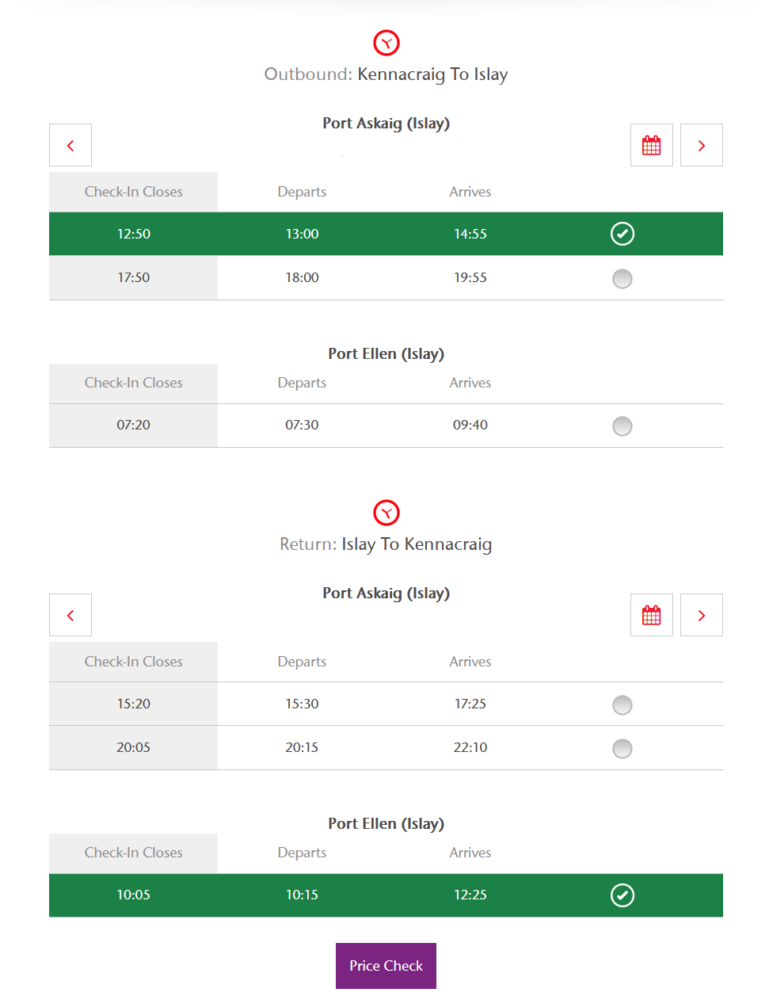The height and width of the screenshot is (1000, 773).
Task: Click the checked 13:00 outbound sailing checkmark
Action: [x=622, y=234]
